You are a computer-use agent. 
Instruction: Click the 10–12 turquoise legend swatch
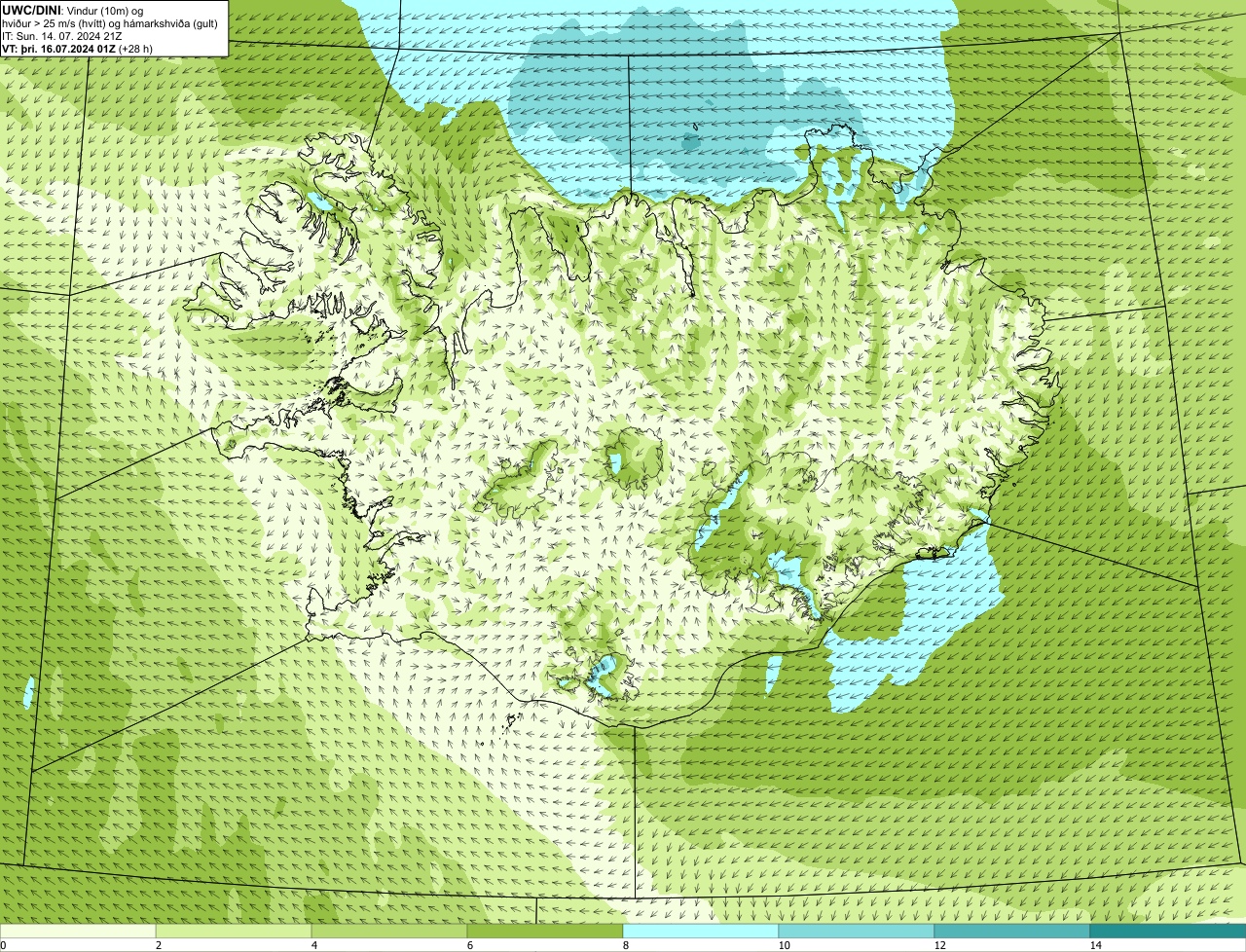coord(857,931)
